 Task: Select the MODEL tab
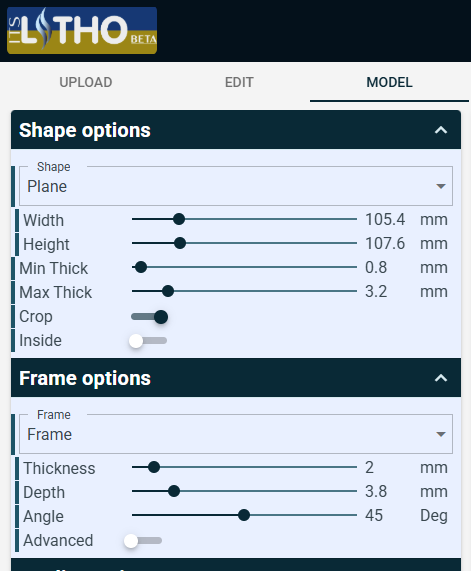[x=389, y=82]
